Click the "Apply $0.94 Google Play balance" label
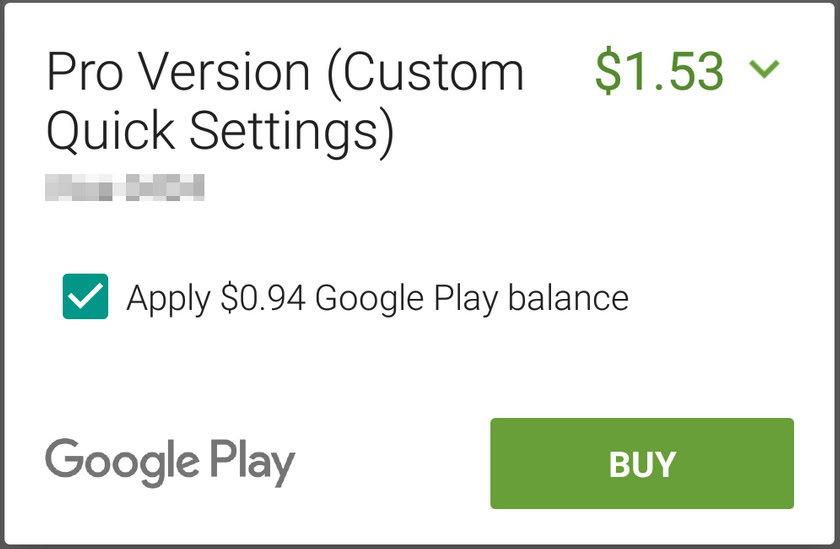The height and width of the screenshot is (549, 840). (377, 298)
